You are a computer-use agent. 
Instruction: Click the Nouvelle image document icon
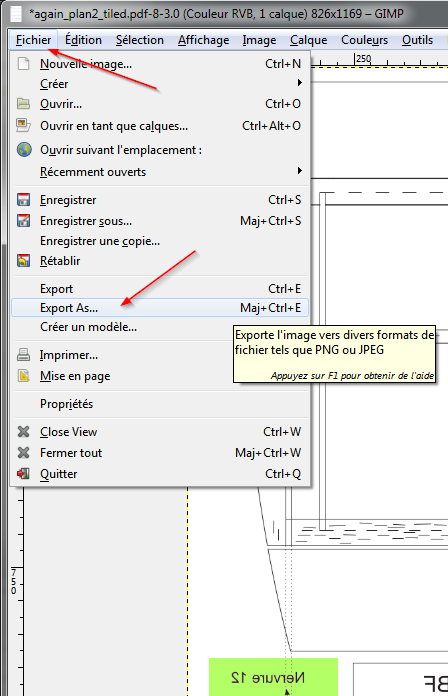[23, 64]
